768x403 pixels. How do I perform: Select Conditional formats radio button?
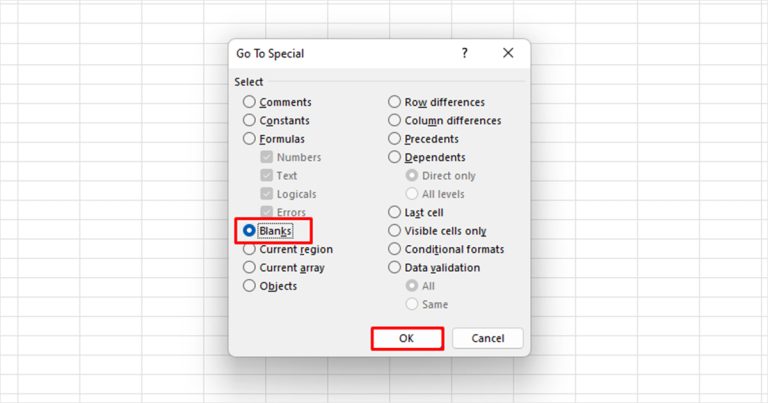coord(395,249)
